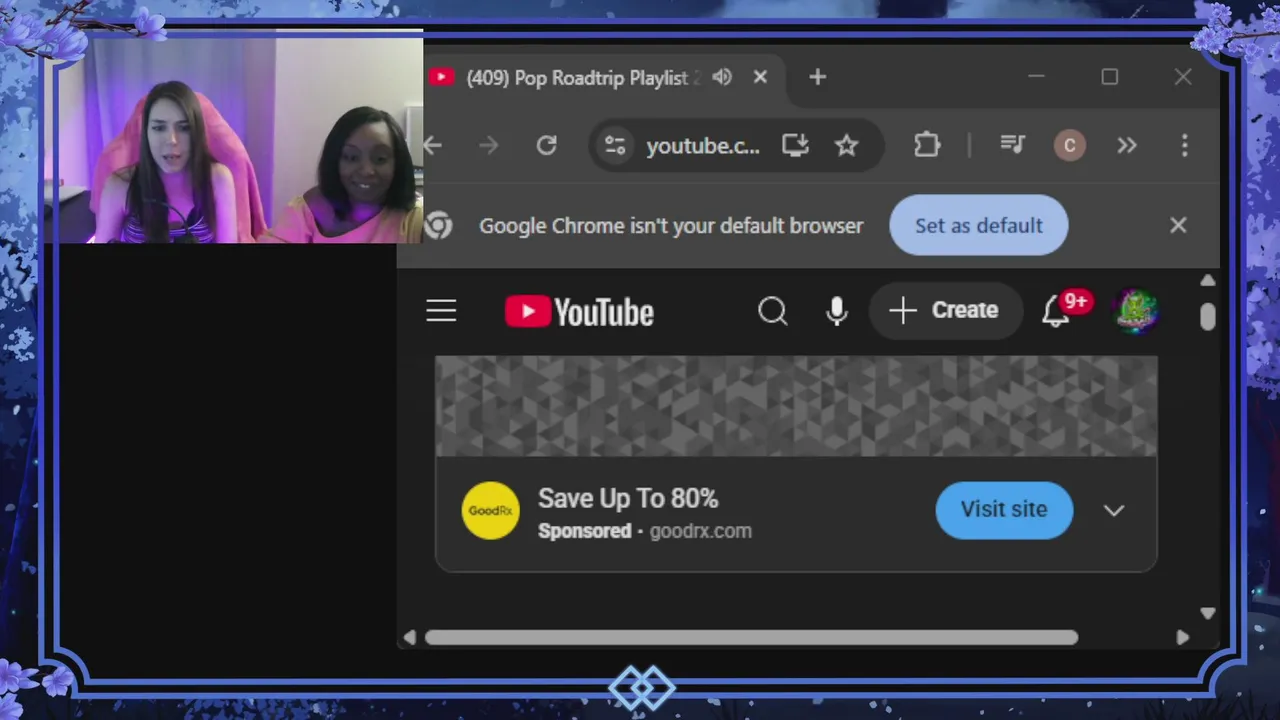Install the YouTube app from address bar
The image size is (1280, 720).
[795, 146]
